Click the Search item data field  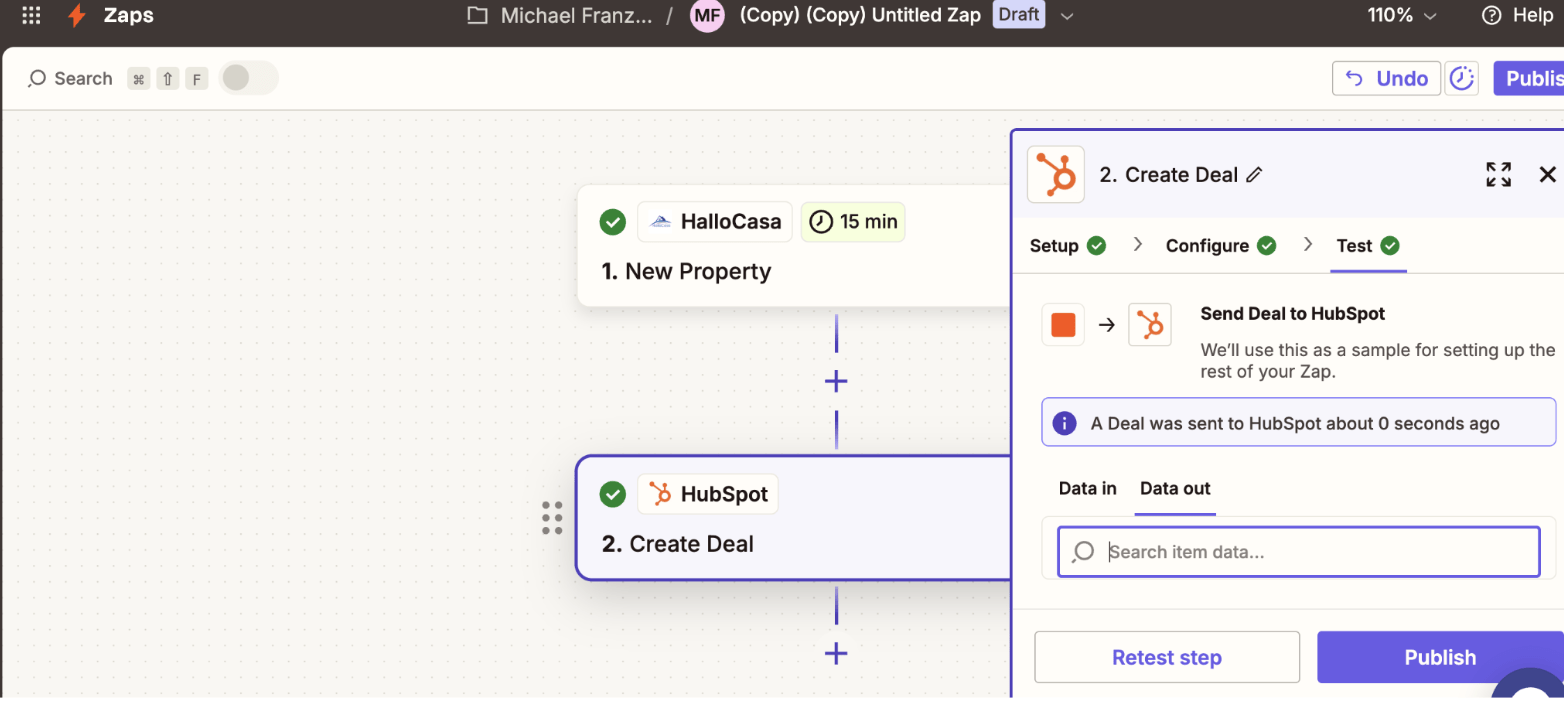click(1298, 552)
